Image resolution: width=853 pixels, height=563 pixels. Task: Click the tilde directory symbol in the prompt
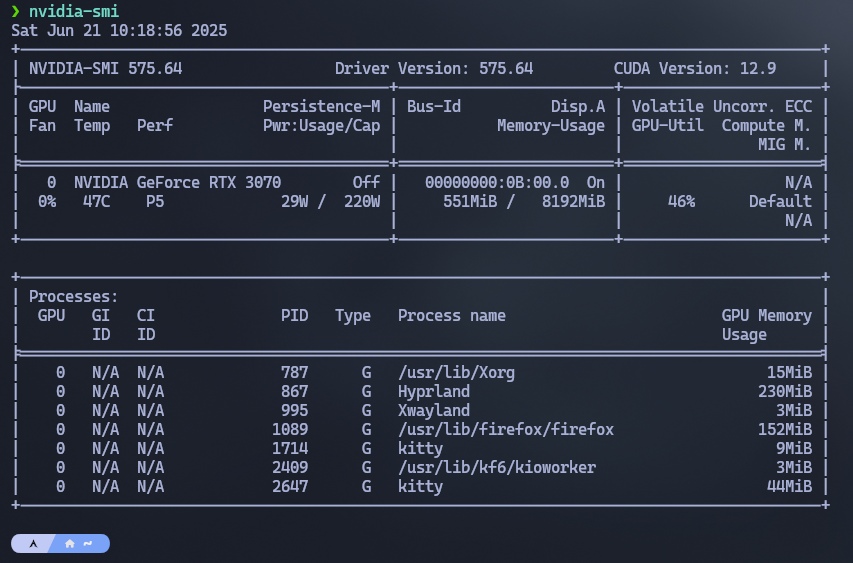tap(88, 543)
